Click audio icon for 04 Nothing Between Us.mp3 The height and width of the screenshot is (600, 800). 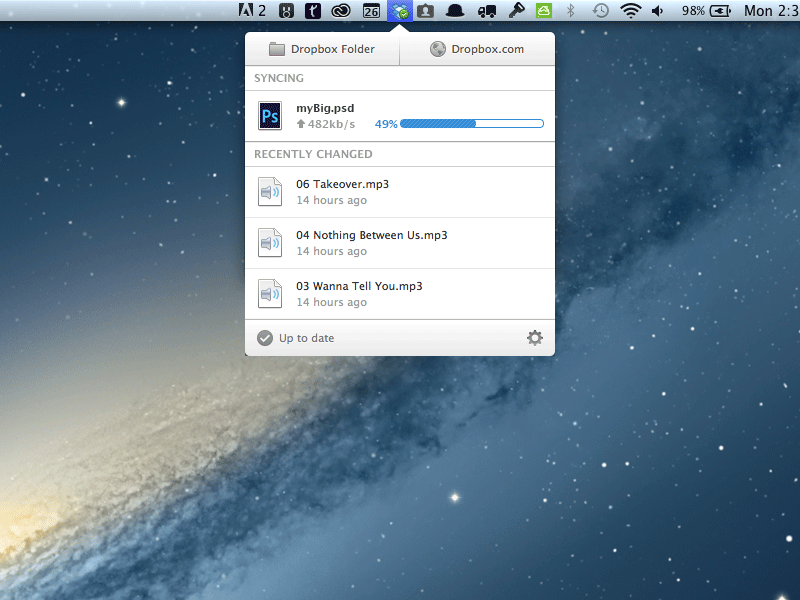click(x=270, y=243)
